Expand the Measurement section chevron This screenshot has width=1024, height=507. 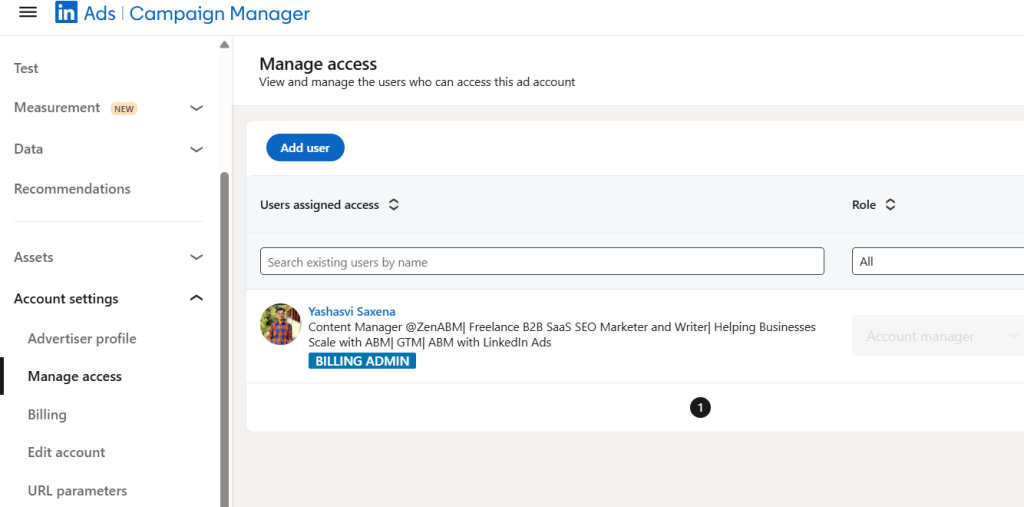click(196, 108)
